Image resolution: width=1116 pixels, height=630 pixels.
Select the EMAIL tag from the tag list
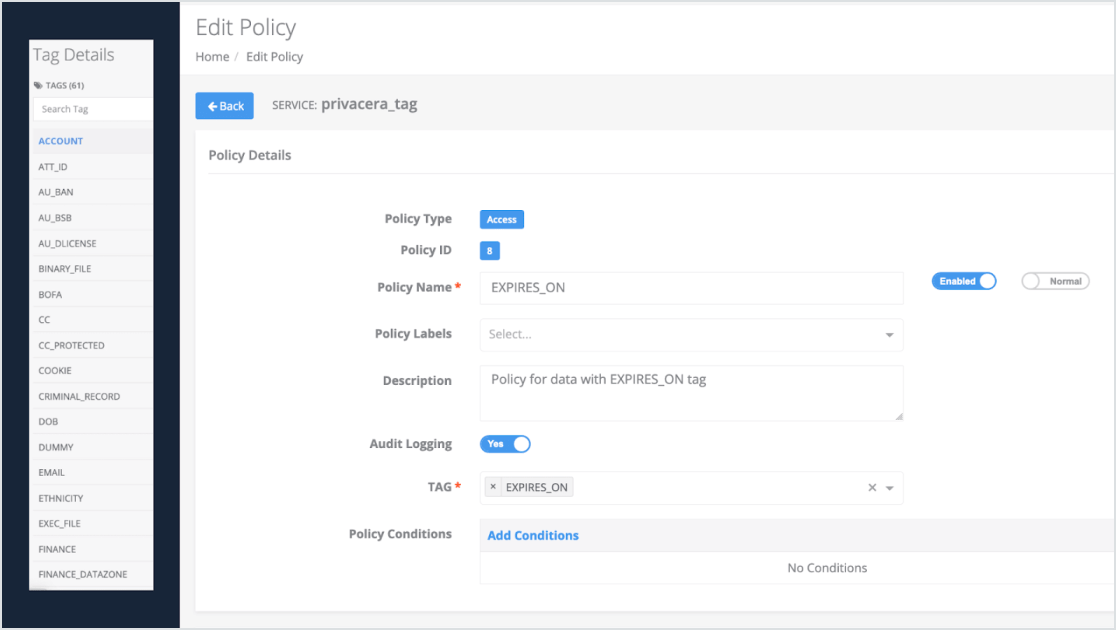[52, 472]
